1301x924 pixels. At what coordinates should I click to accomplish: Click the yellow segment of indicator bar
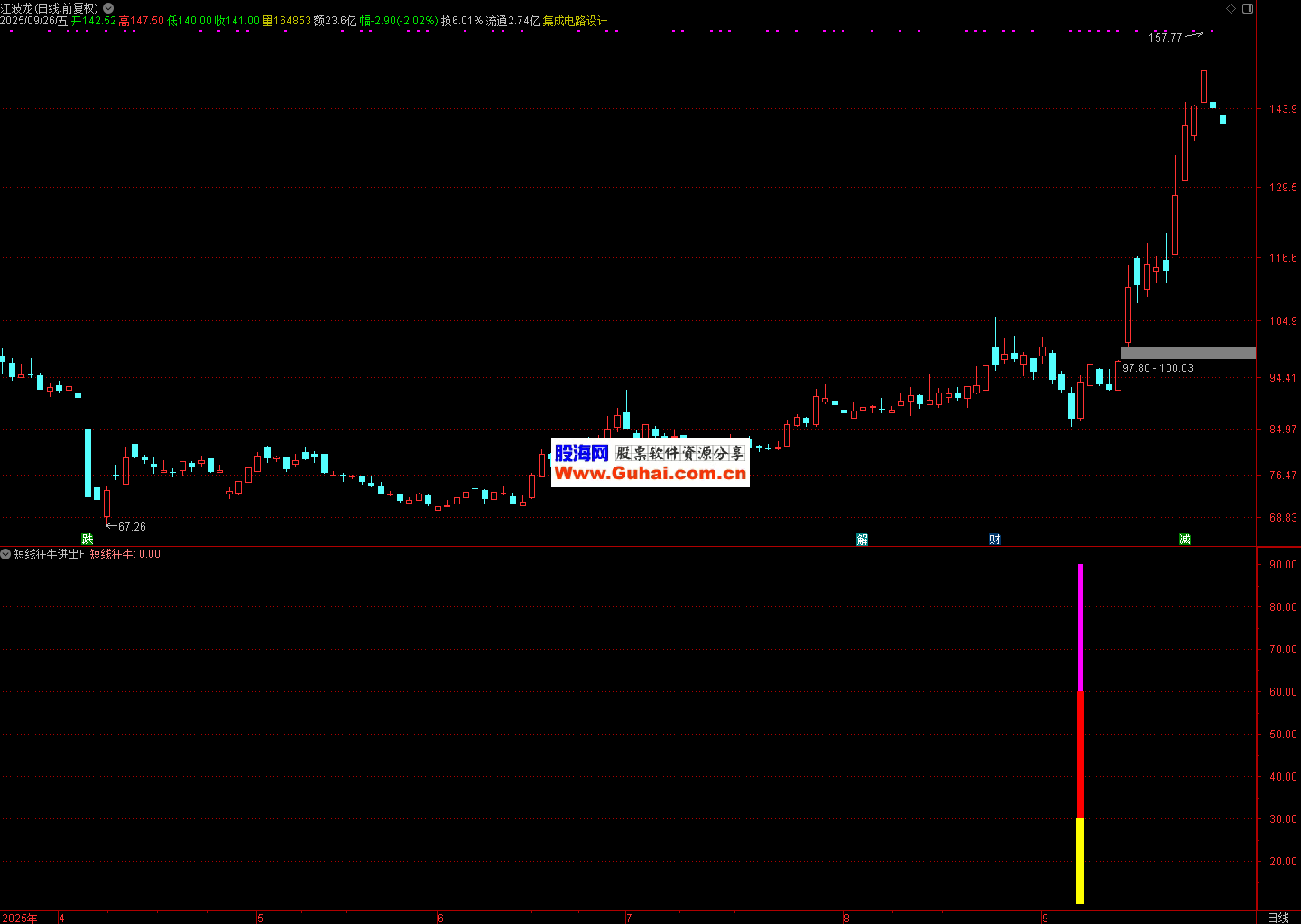[1080, 860]
